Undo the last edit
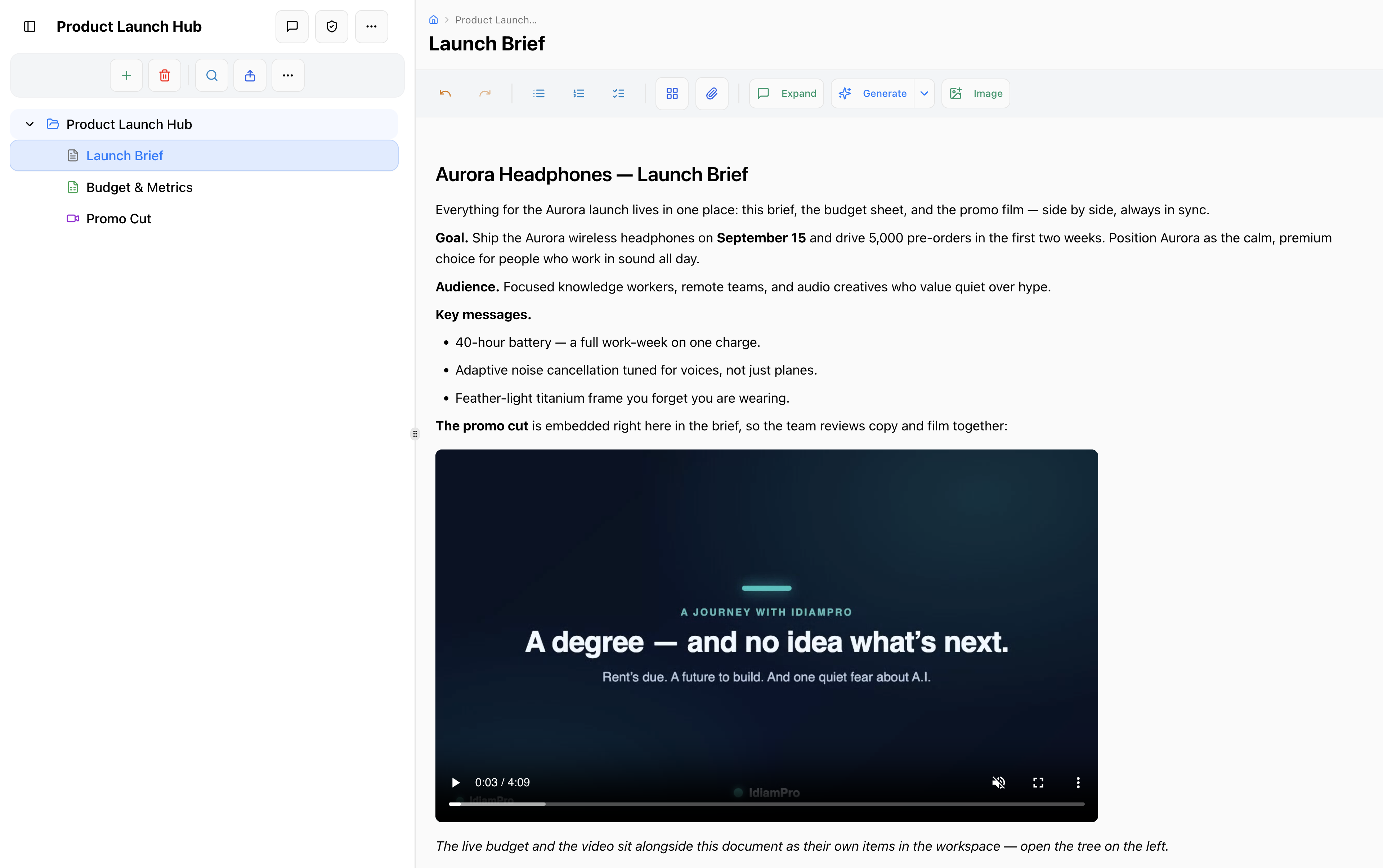 click(x=445, y=94)
